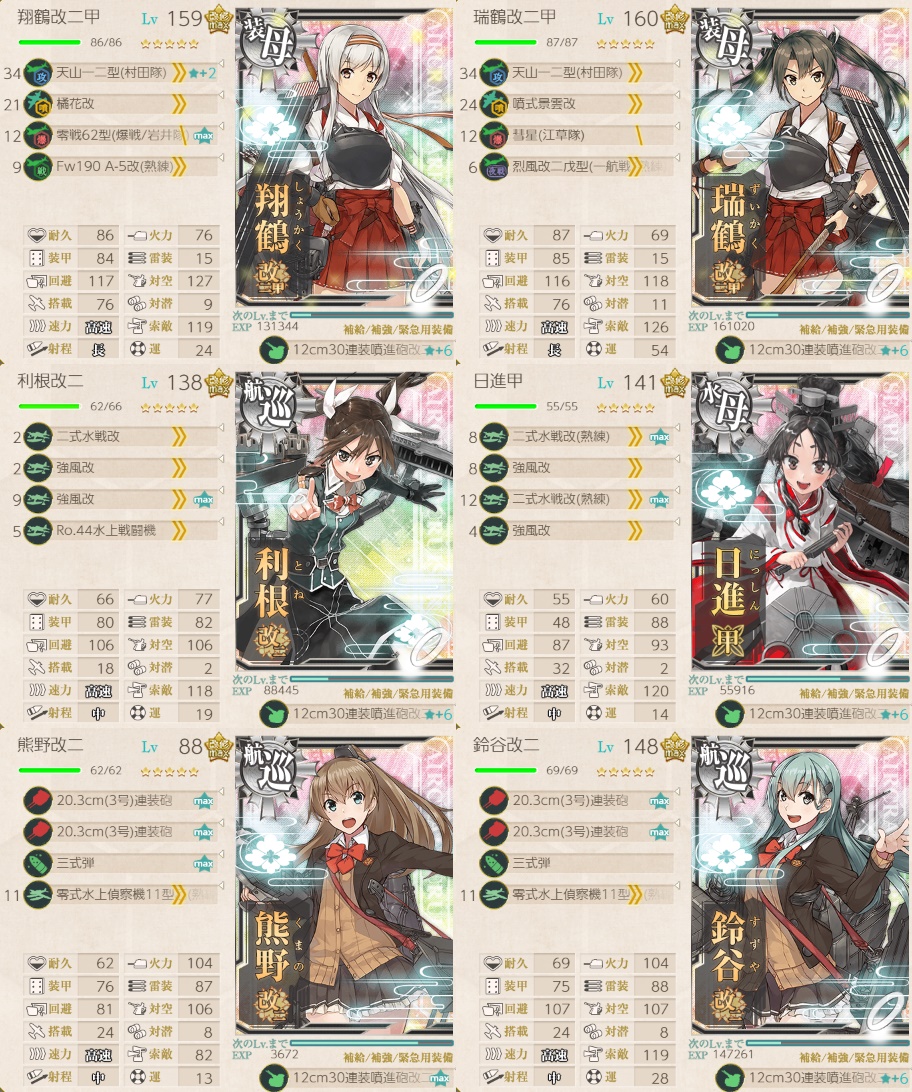Click the dive bomber icon beside 彗星(江草隊)
Image resolution: width=912 pixels, height=1092 pixels.
(x=494, y=136)
